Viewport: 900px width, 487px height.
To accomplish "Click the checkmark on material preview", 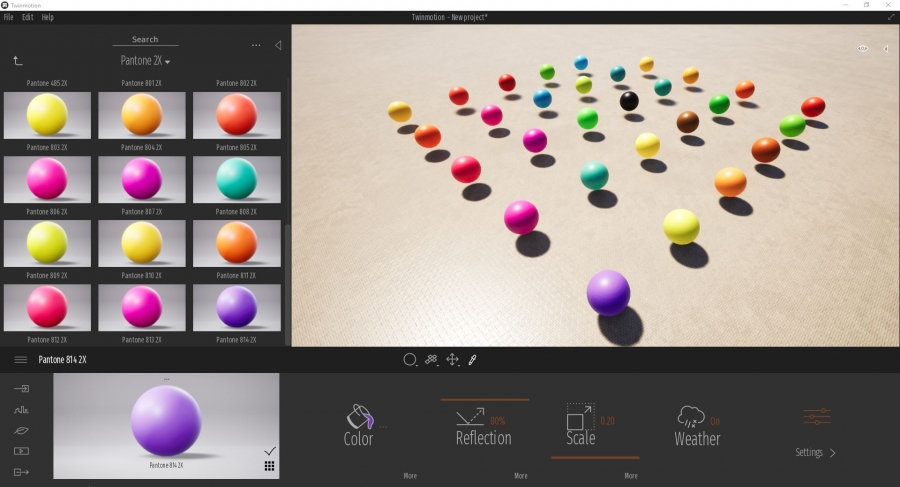I will click(270, 451).
